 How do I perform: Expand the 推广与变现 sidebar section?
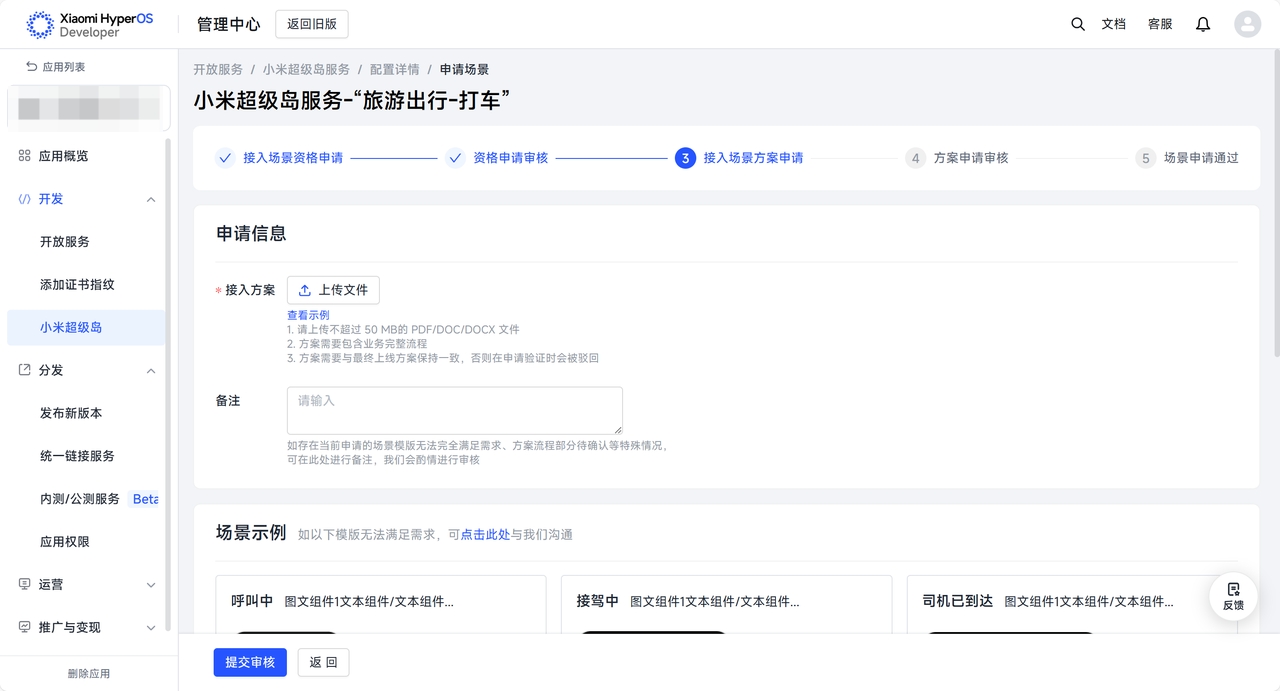click(x=151, y=628)
